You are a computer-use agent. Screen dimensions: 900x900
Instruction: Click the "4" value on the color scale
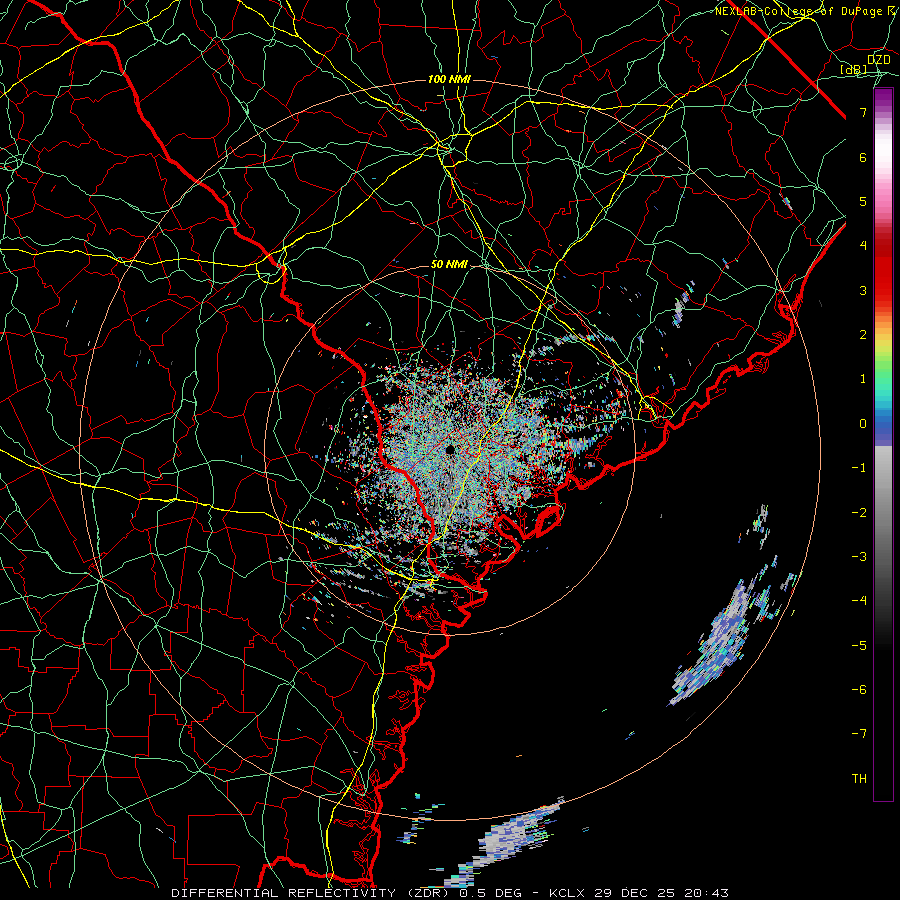pos(863,246)
